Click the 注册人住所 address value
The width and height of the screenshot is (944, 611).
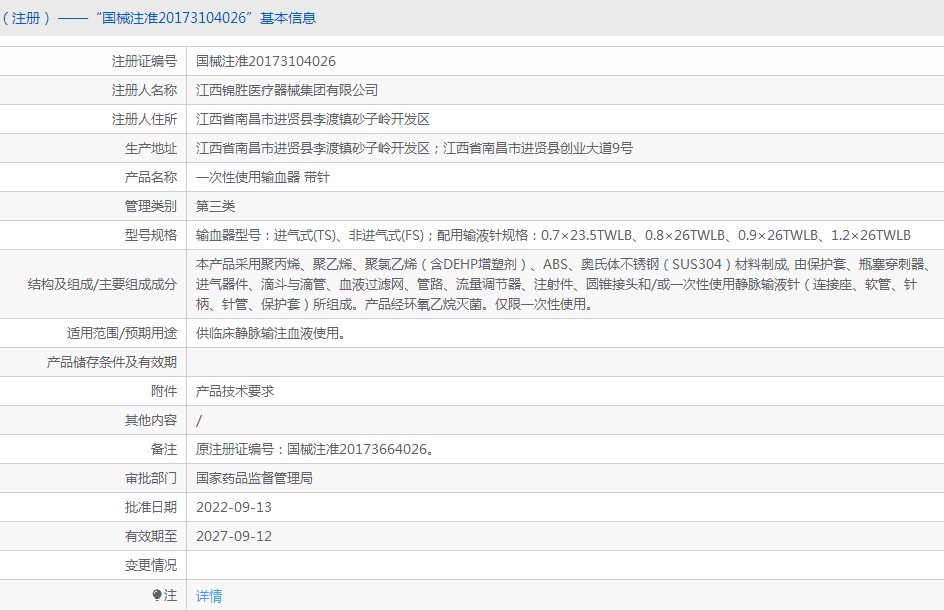[312, 119]
